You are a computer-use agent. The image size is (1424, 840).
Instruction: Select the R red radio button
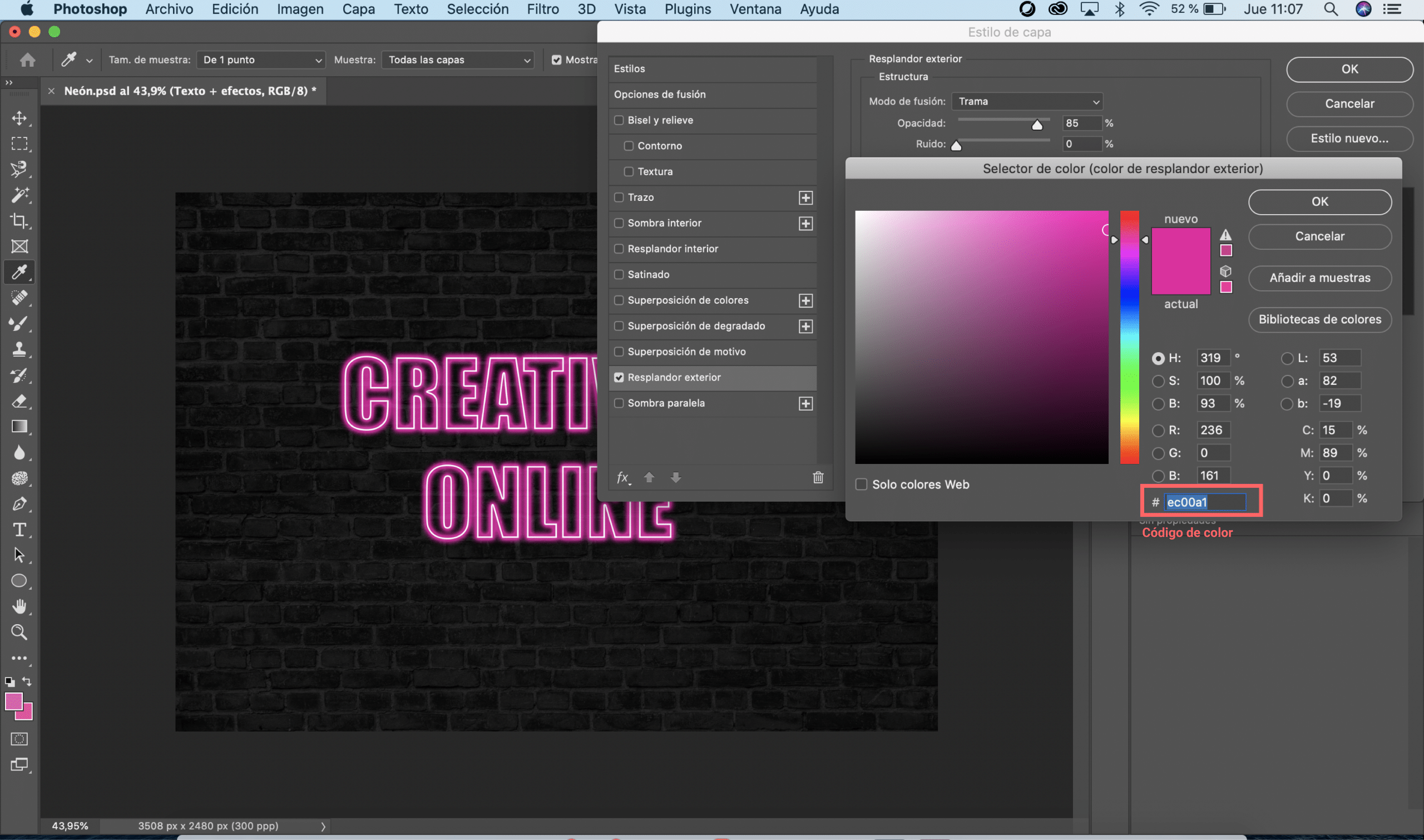pos(1158,430)
